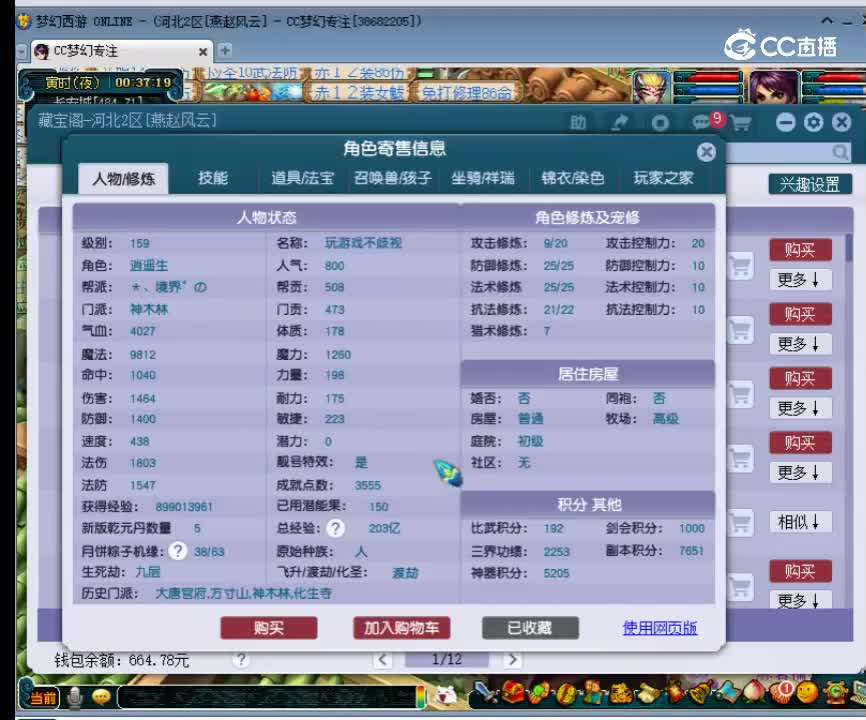Click the 赤12装女魃 banner link
866x720 pixels.
click(x=359, y=92)
